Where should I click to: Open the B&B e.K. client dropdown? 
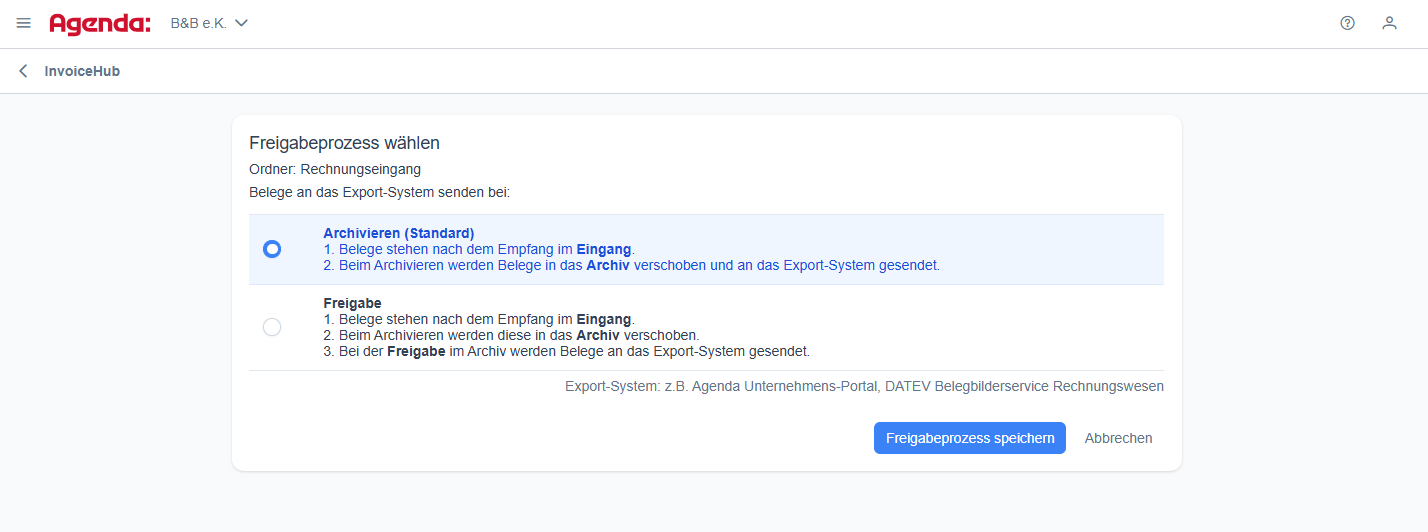198,23
